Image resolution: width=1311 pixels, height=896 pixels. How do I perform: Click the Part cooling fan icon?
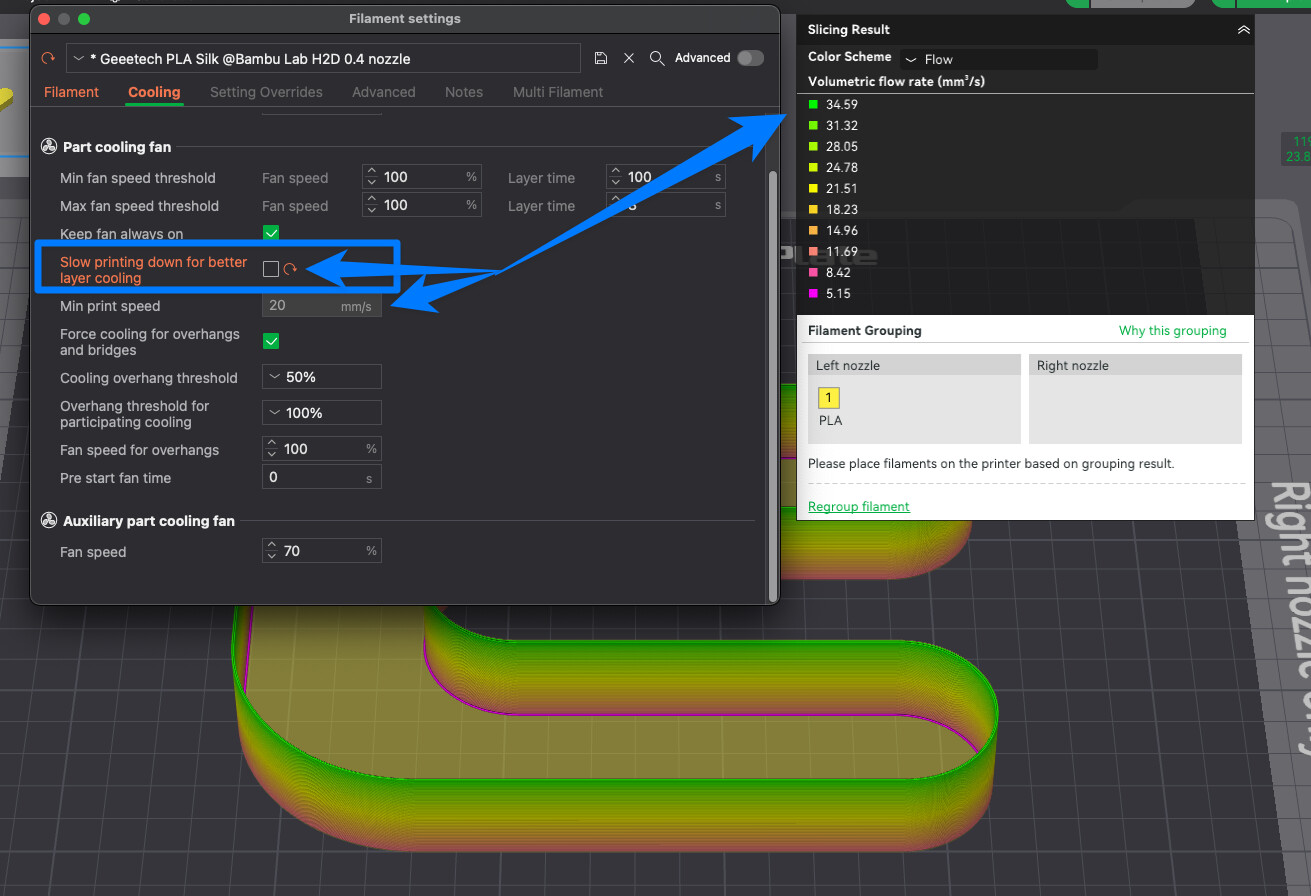click(49, 147)
